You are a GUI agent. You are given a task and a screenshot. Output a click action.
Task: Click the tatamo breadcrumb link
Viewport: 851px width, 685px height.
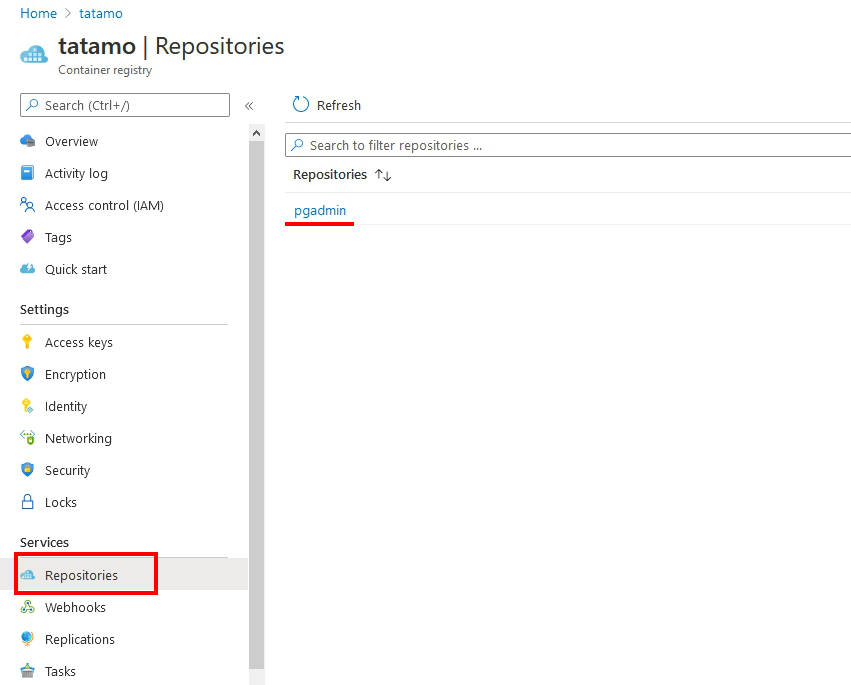pos(101,13)
